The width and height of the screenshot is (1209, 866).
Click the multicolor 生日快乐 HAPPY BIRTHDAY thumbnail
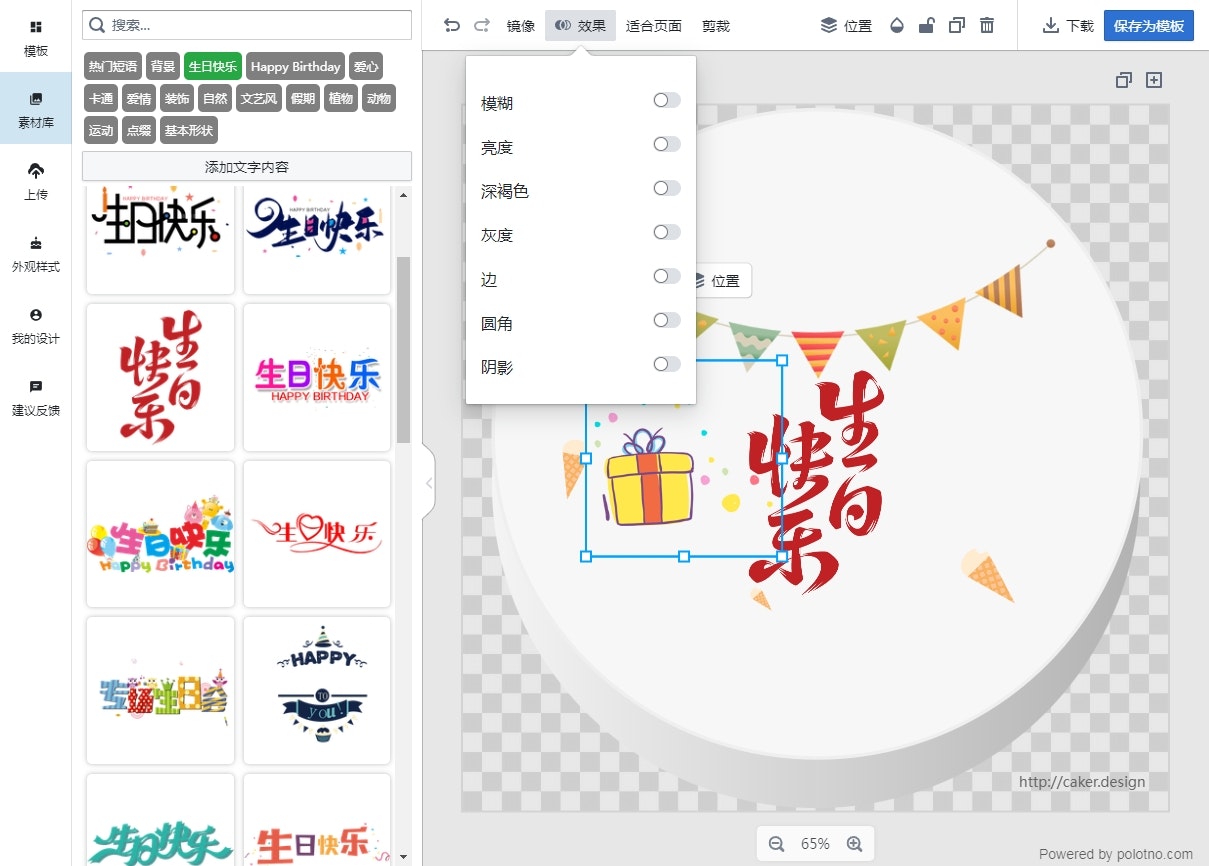[317, 377]
